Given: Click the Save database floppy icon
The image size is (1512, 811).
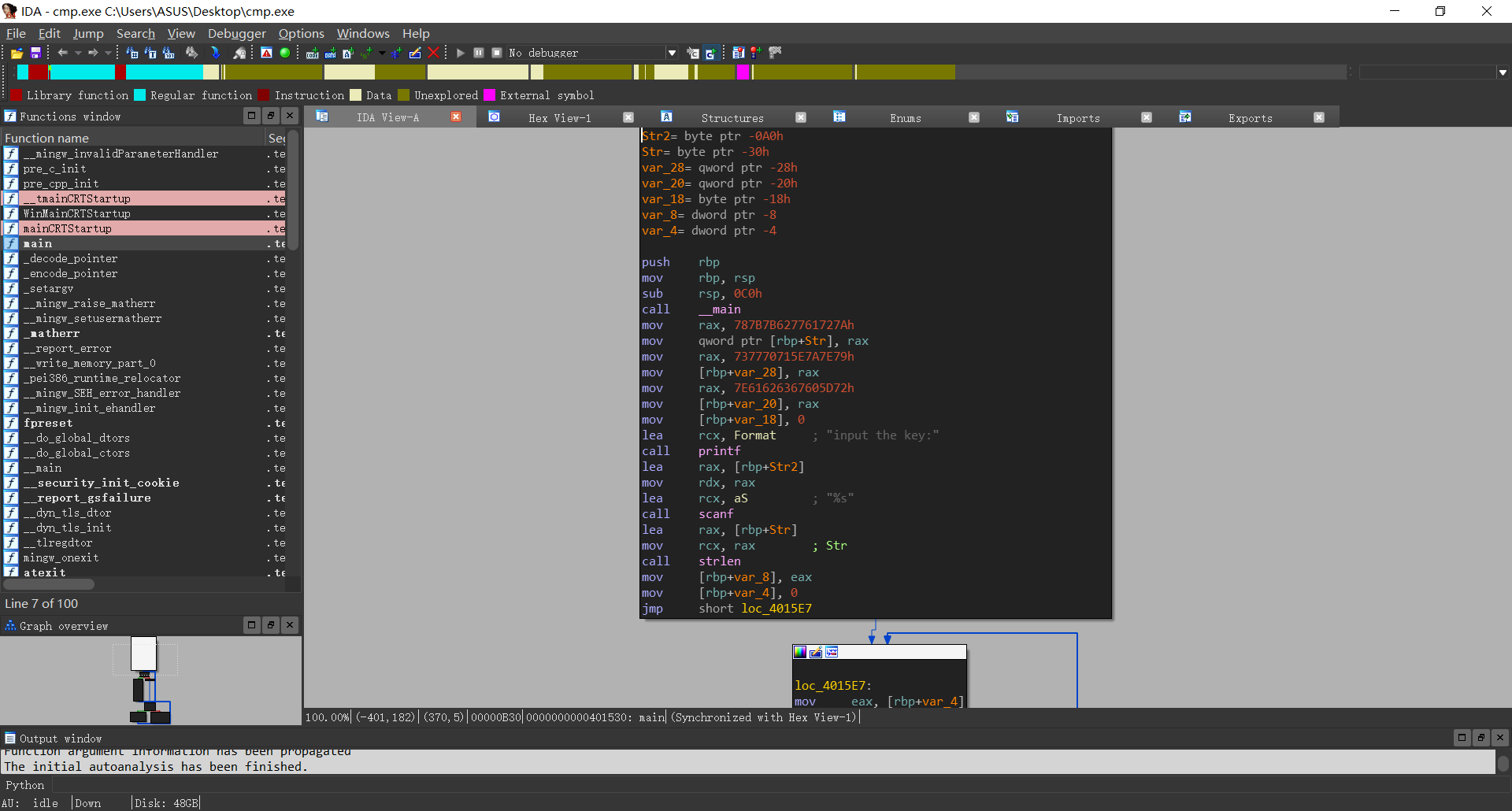Looking at the screenshot, I should (35, 53).
